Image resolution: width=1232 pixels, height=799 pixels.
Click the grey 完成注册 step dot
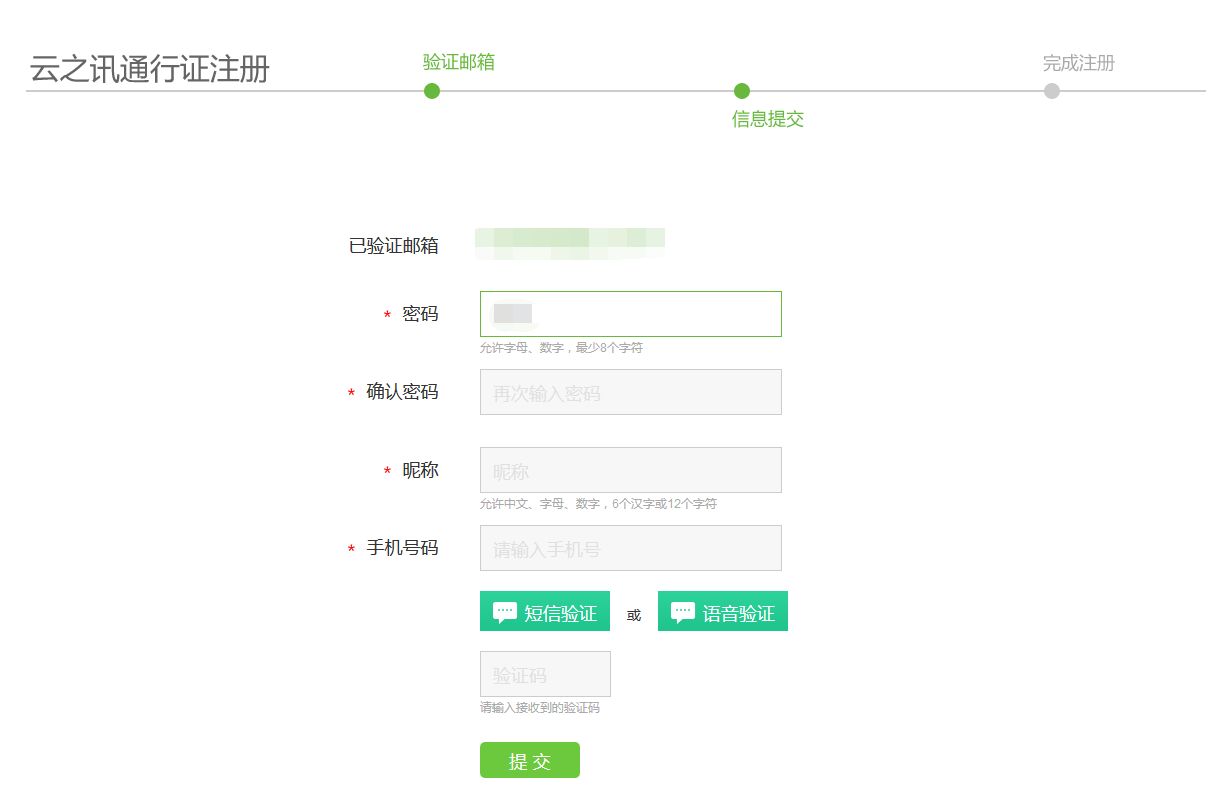1052,91
